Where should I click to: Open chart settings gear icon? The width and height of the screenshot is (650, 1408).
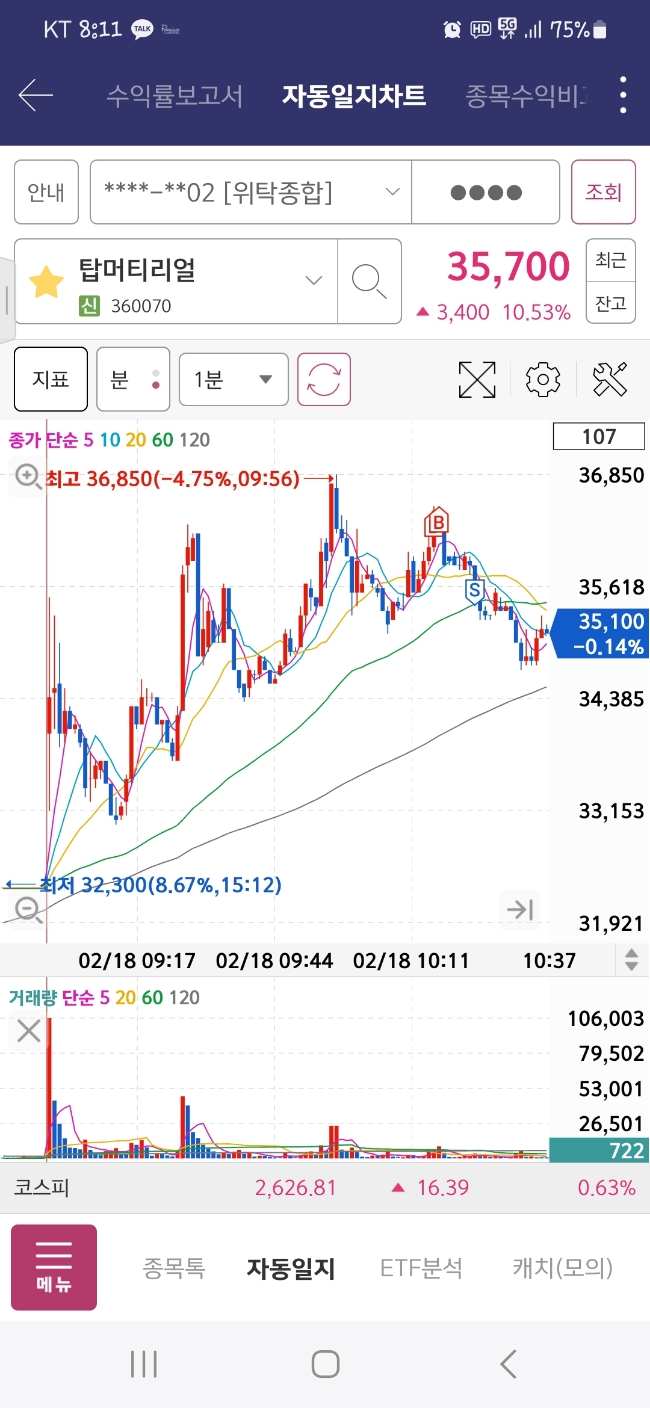pyautogui.click(x=543, y=380)
